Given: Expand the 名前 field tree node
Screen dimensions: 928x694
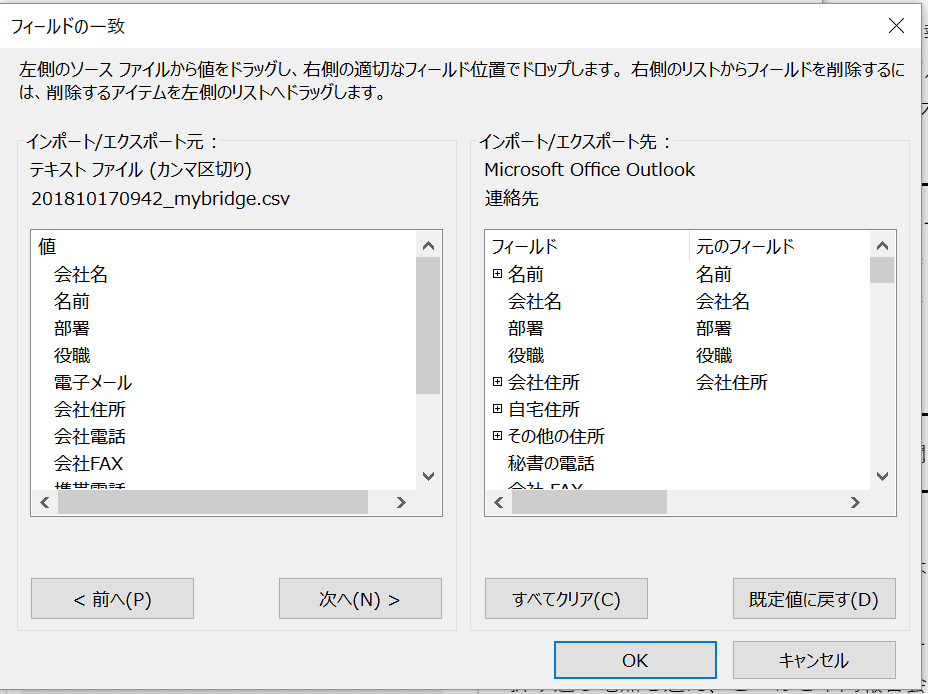Looking at the screenshot, I should tap(497, 274).
